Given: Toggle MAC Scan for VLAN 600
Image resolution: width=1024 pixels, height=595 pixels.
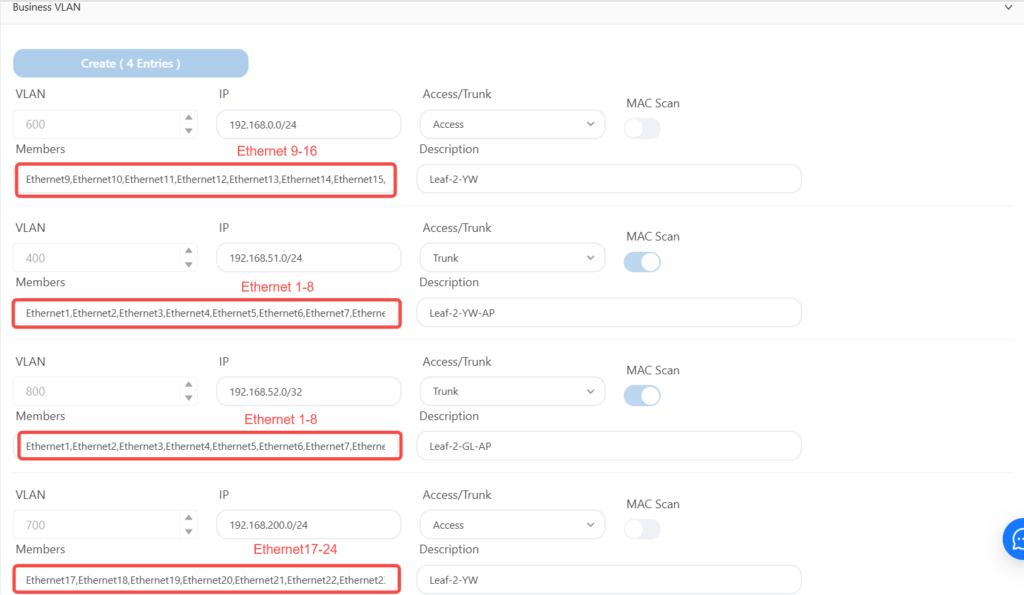Looking at the screenshot, I should [x=642, y=129].
